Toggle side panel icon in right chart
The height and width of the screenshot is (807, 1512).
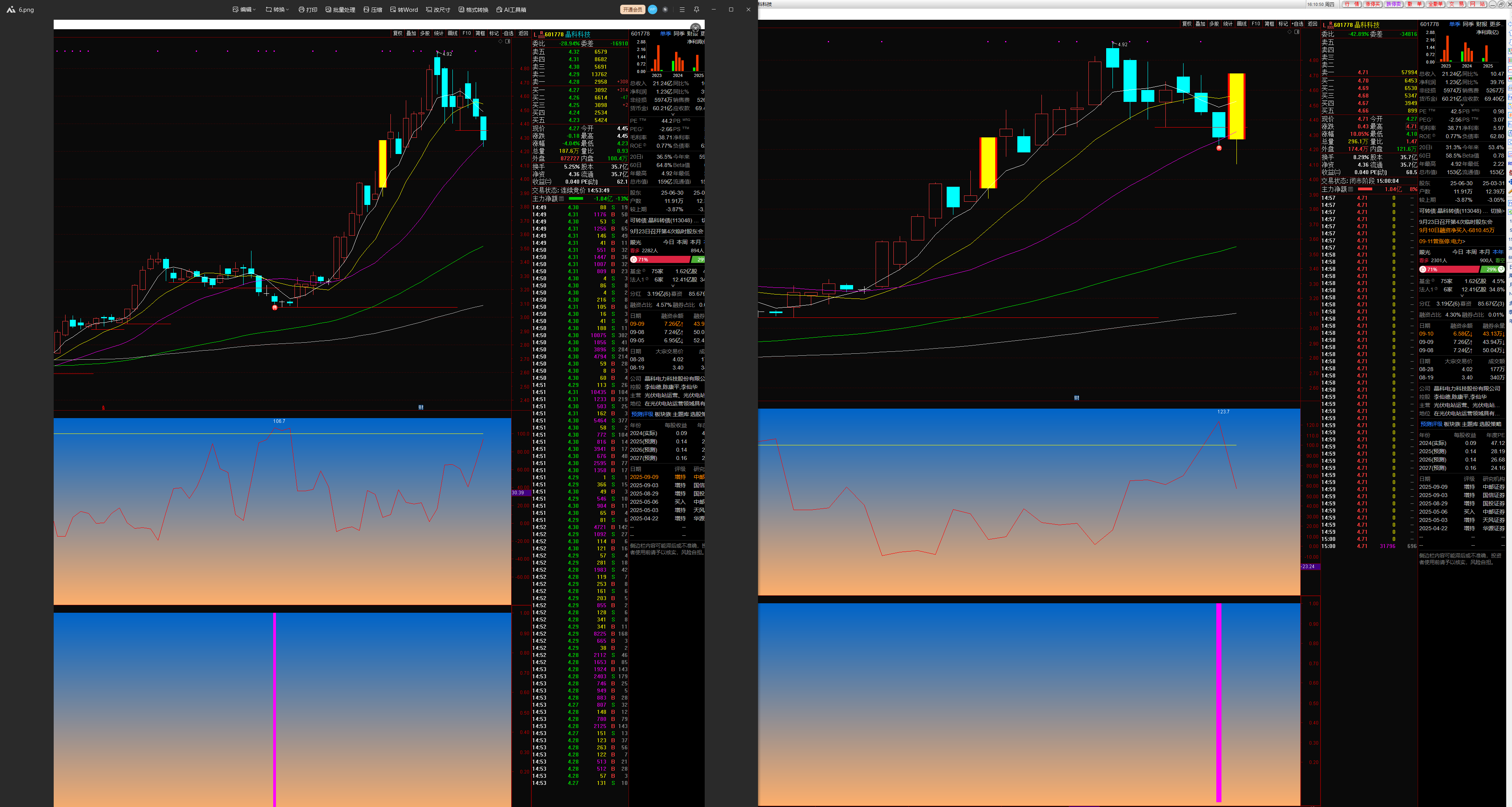(x=1296, y=32)
